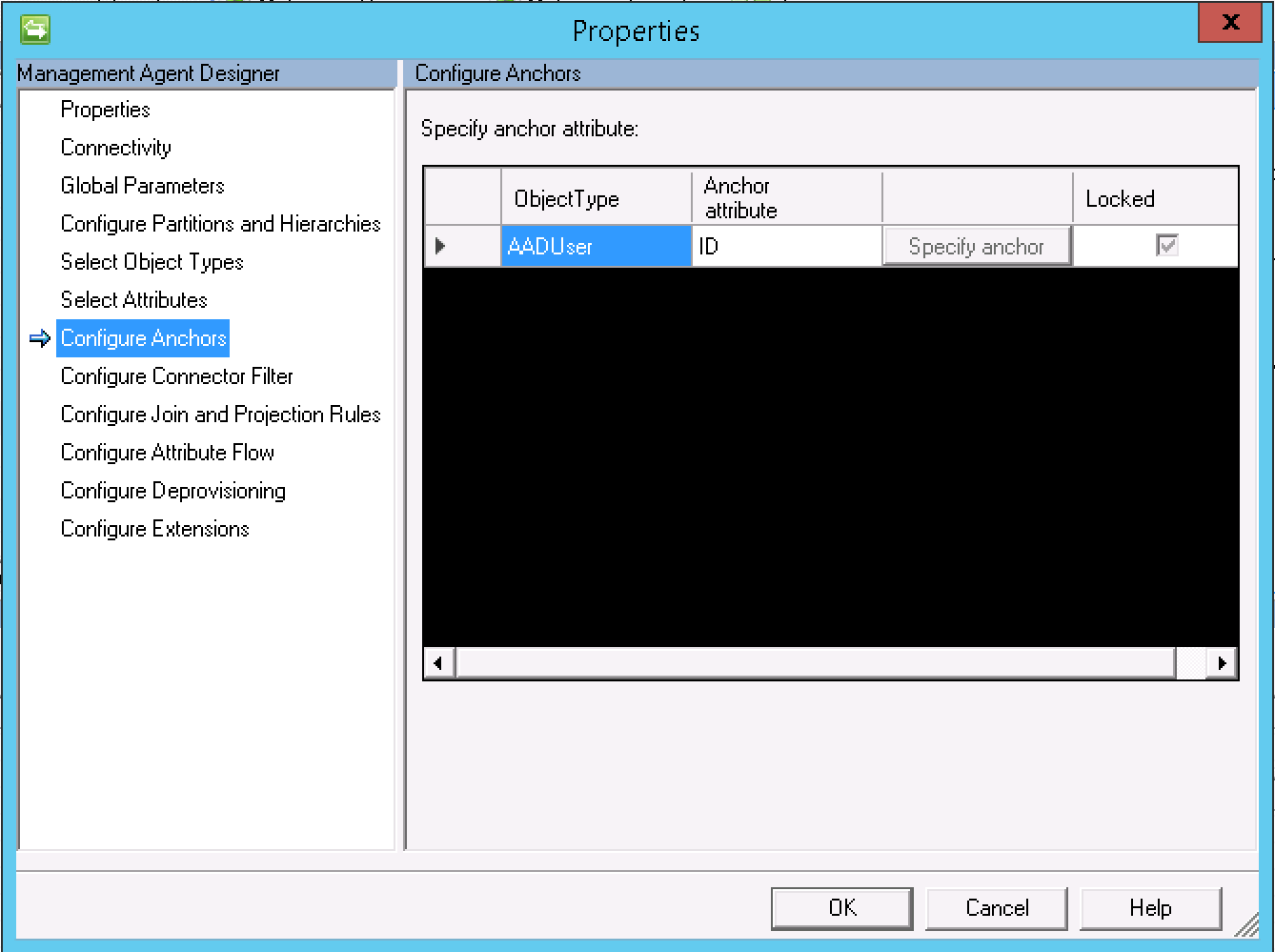Select Configure Connector Filter
This screenshot has height=952, width=1275.
point(176,376)
